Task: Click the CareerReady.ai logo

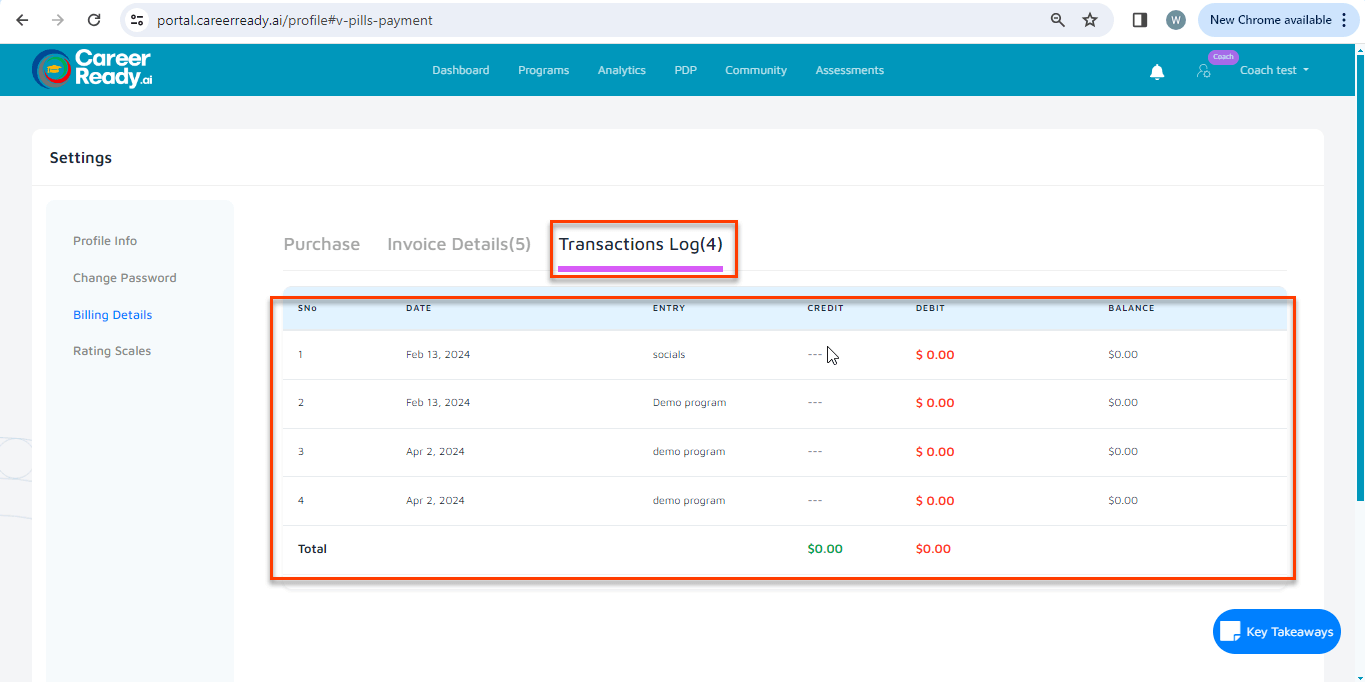Action: click(x=92, y=69)
